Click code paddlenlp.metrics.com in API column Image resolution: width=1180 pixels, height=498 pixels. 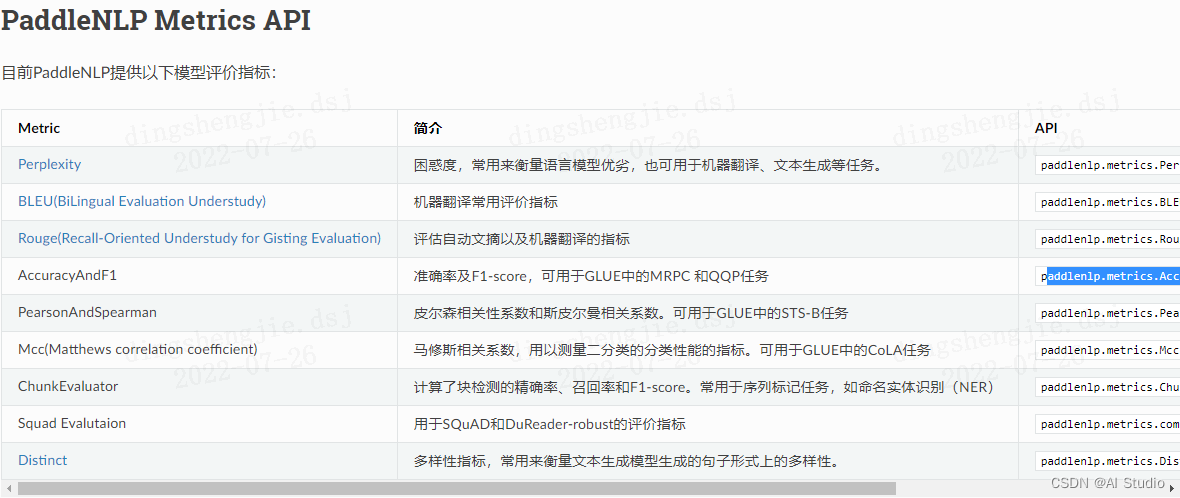1108,424
